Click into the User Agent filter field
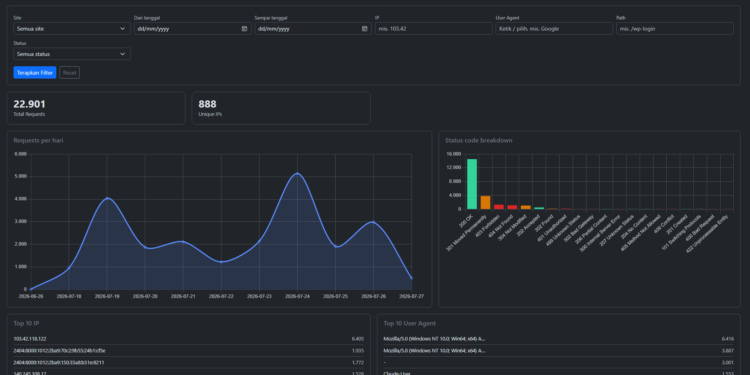The height and width of the screenshot is (375, 750). coord(554,29)
